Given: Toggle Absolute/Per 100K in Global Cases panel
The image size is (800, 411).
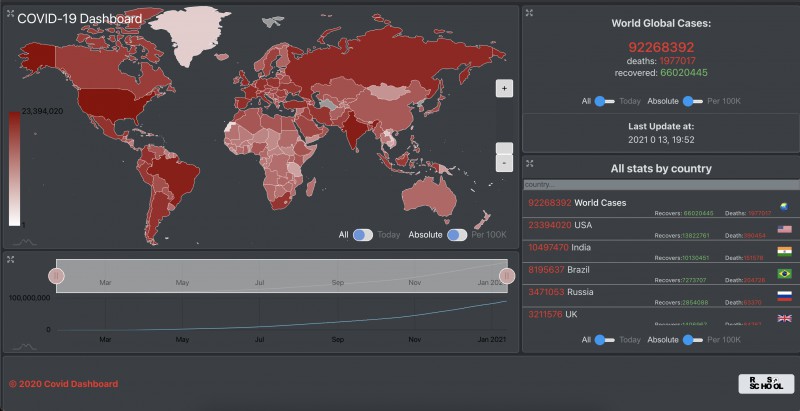Looking at the screenshot, I should 692,101.
